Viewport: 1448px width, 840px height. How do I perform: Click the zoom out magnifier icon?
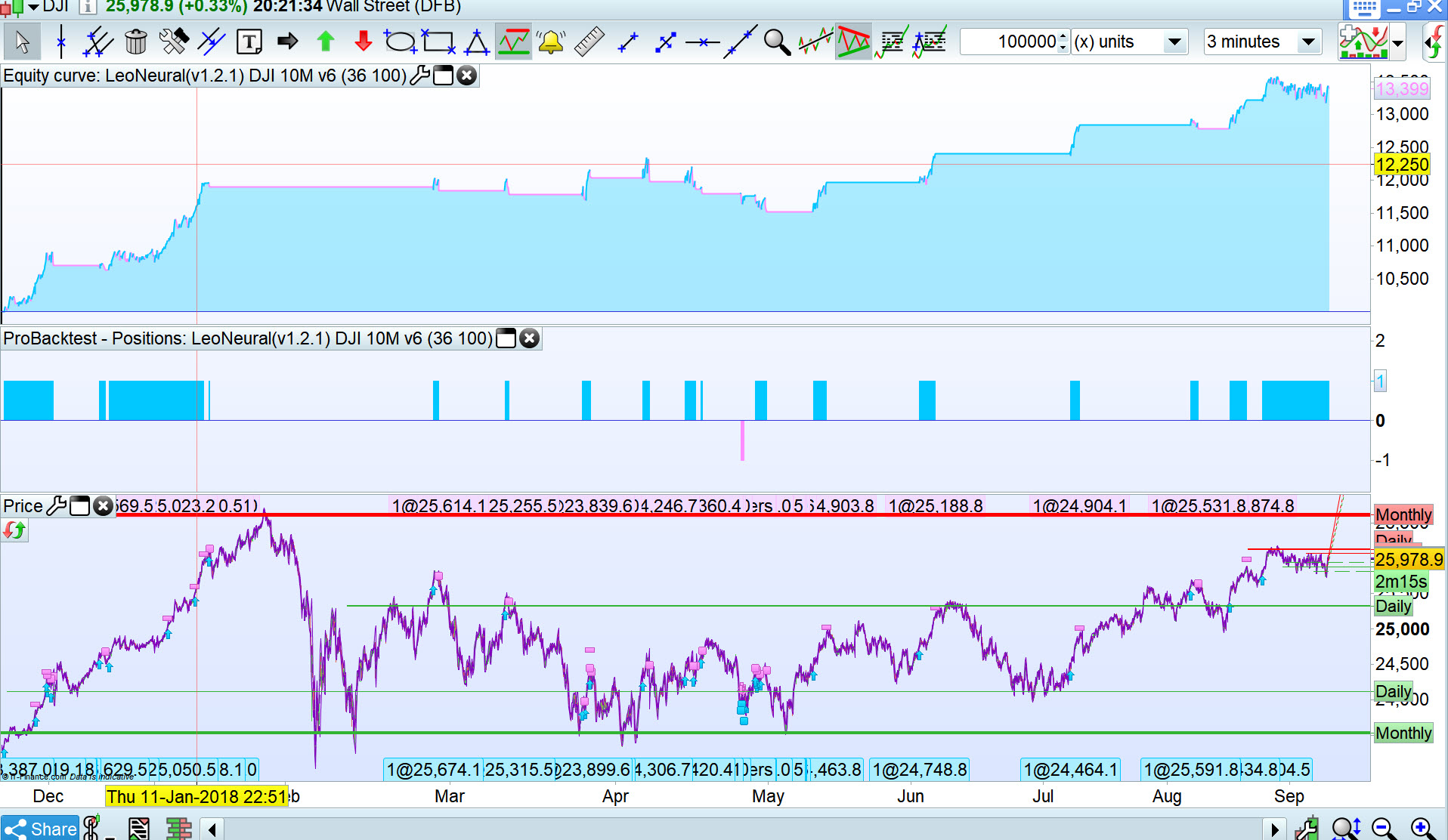point(1384,829)
